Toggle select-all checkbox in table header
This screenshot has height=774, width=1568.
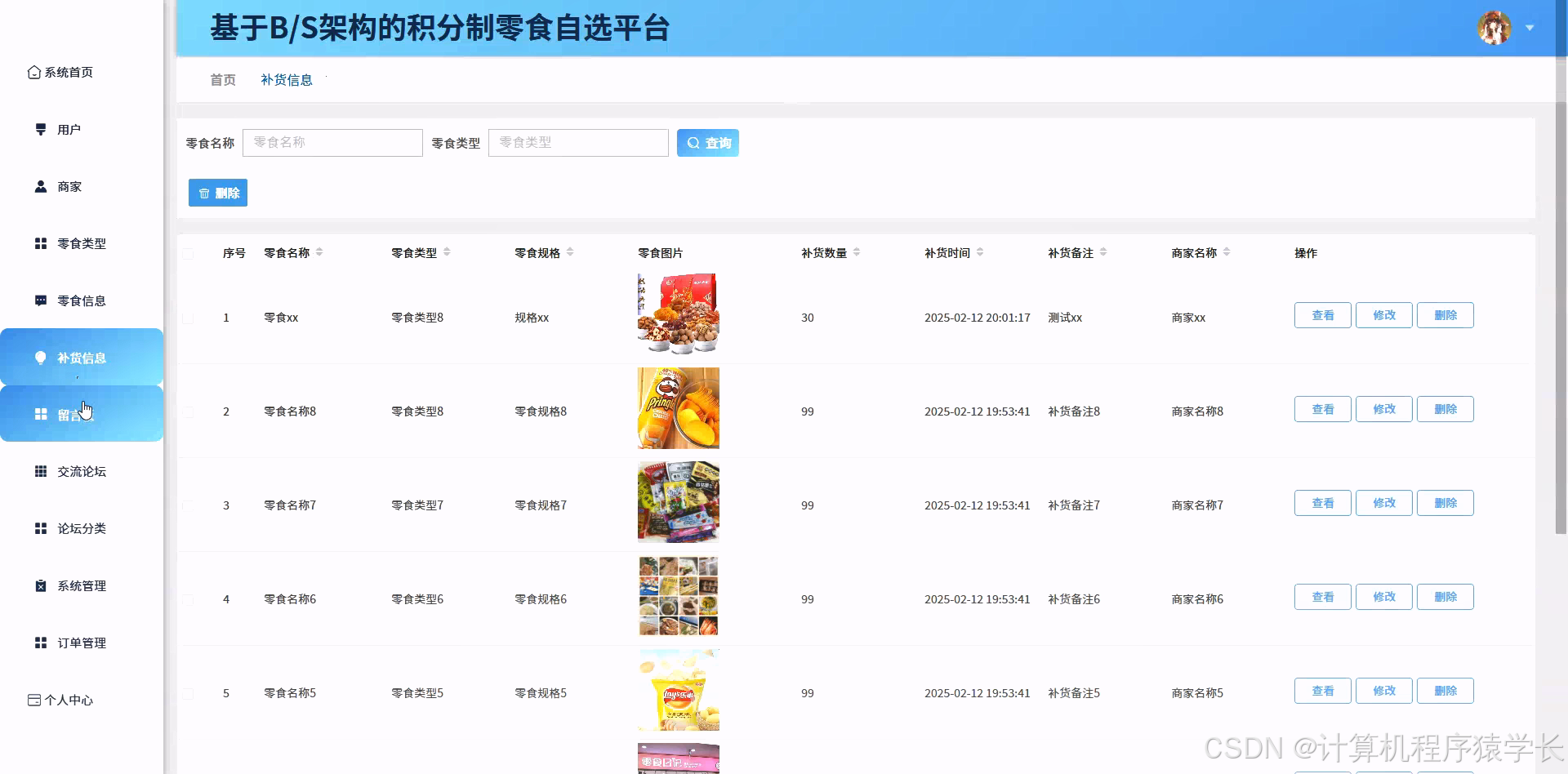tap(188, 253)
